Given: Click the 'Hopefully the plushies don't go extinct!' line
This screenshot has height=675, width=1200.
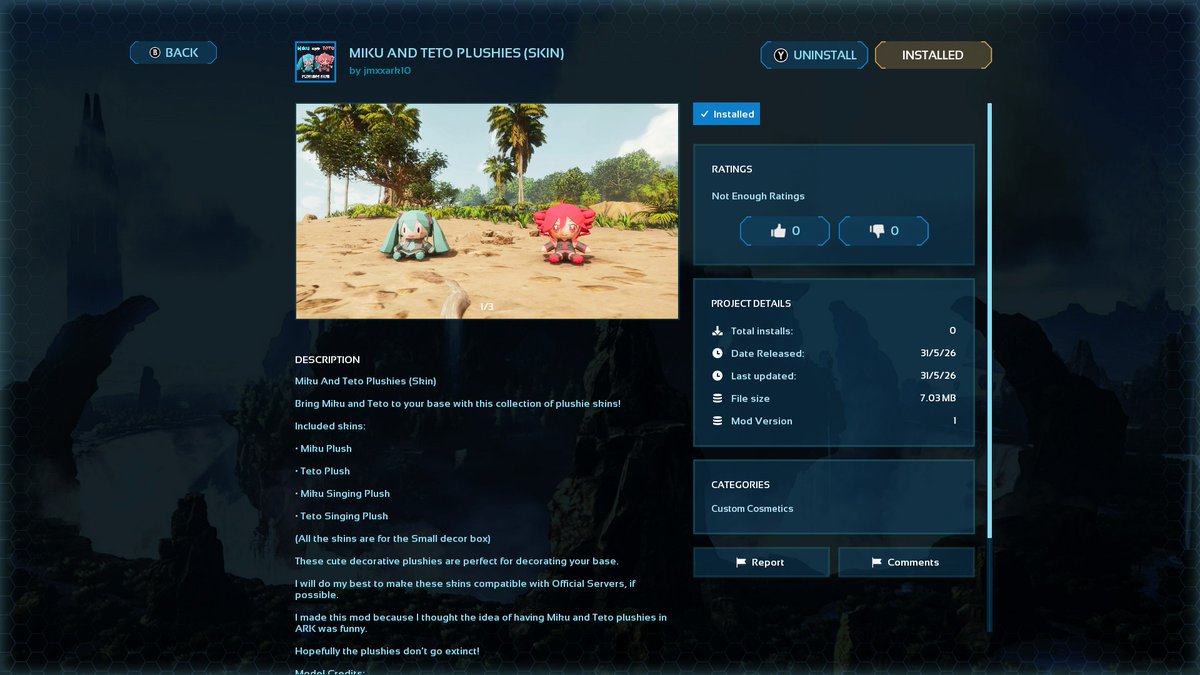Looking at the screenshot, I should 387,651.
